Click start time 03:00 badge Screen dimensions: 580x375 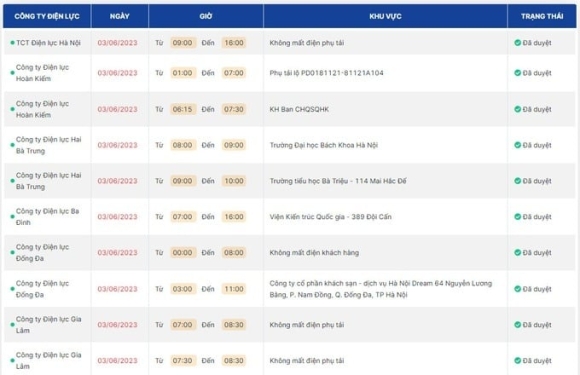point(183,289)
